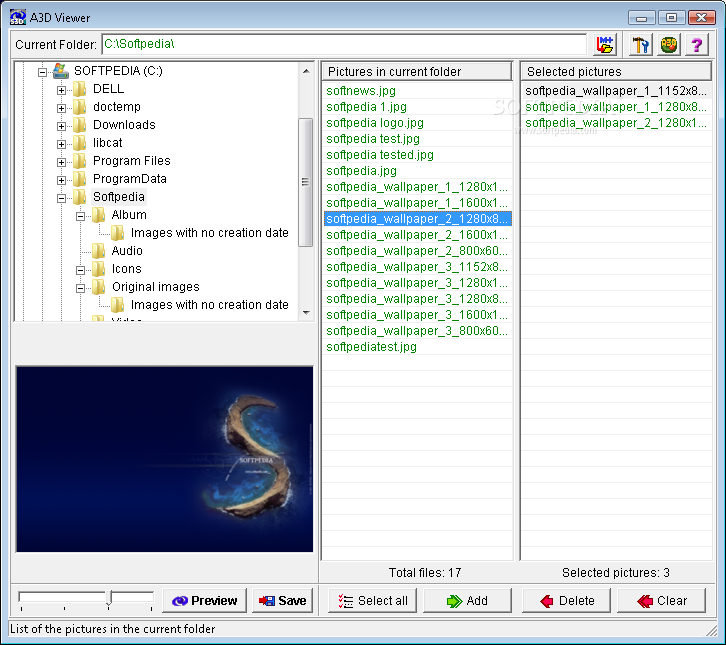Select softpedia_wallpaper_2_1600x1... file

pyautogui.click(x=418, y=235)
